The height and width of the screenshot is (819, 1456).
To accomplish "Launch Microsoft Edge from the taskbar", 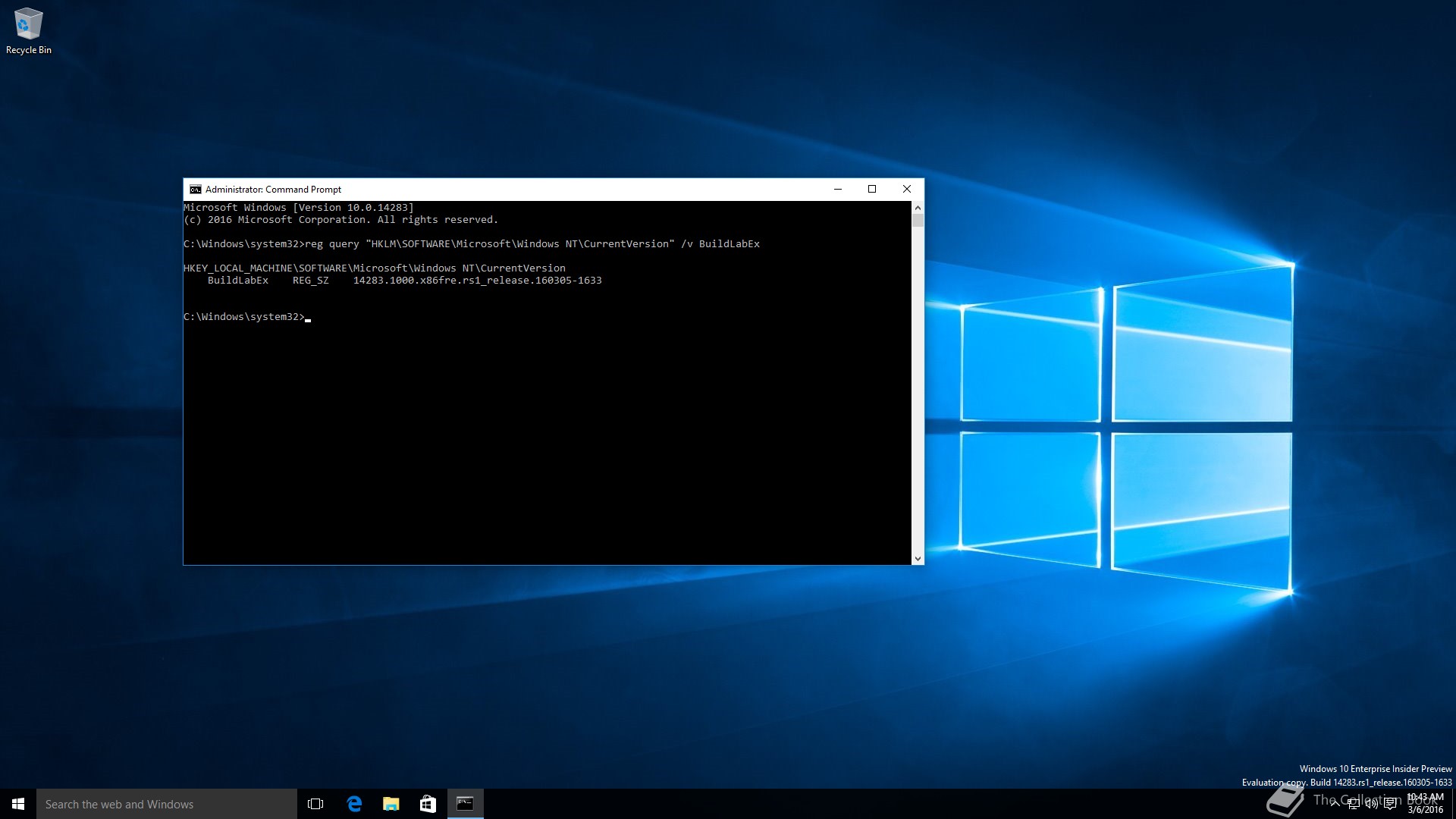I will click(354, 804).
